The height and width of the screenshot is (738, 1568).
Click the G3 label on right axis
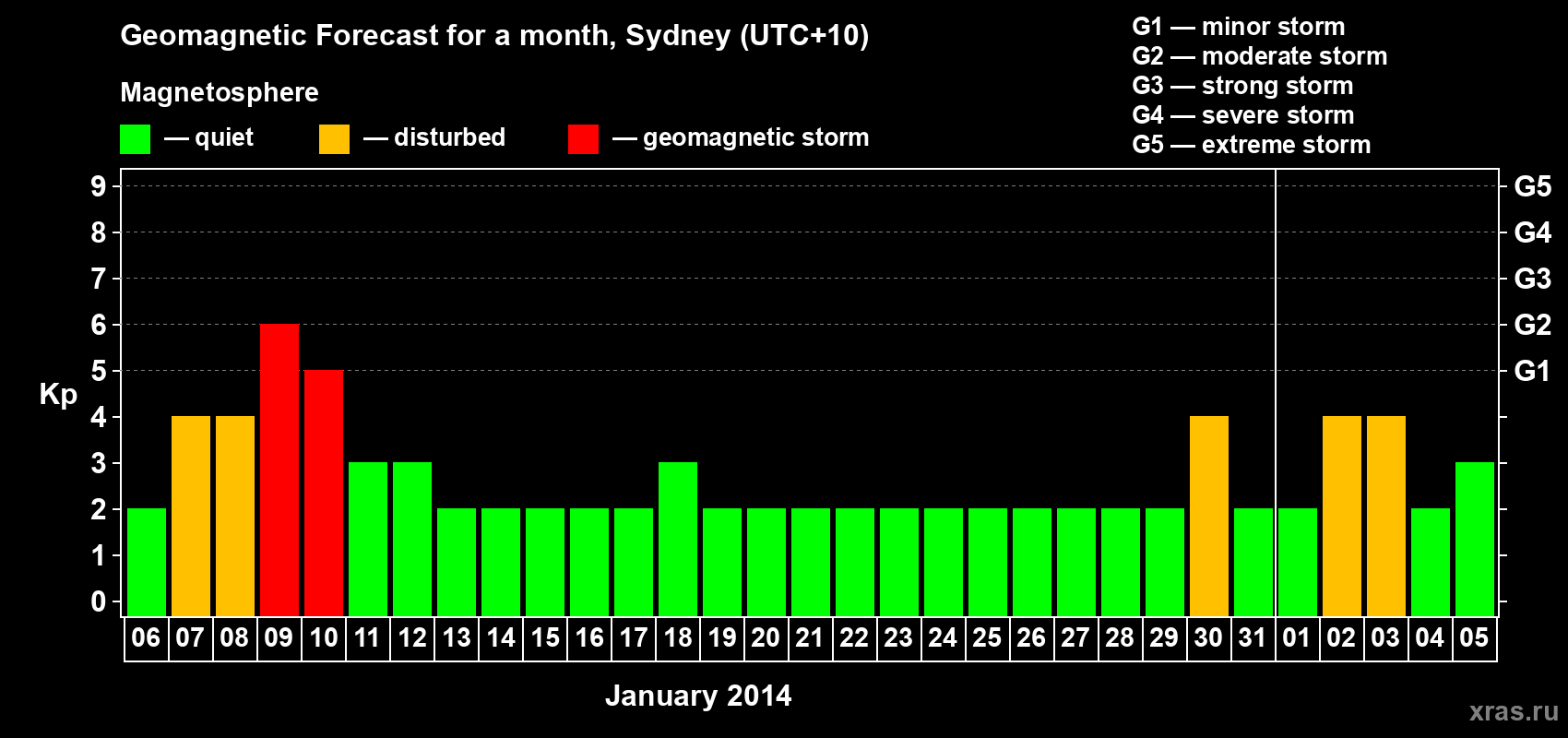[1533, 279]
